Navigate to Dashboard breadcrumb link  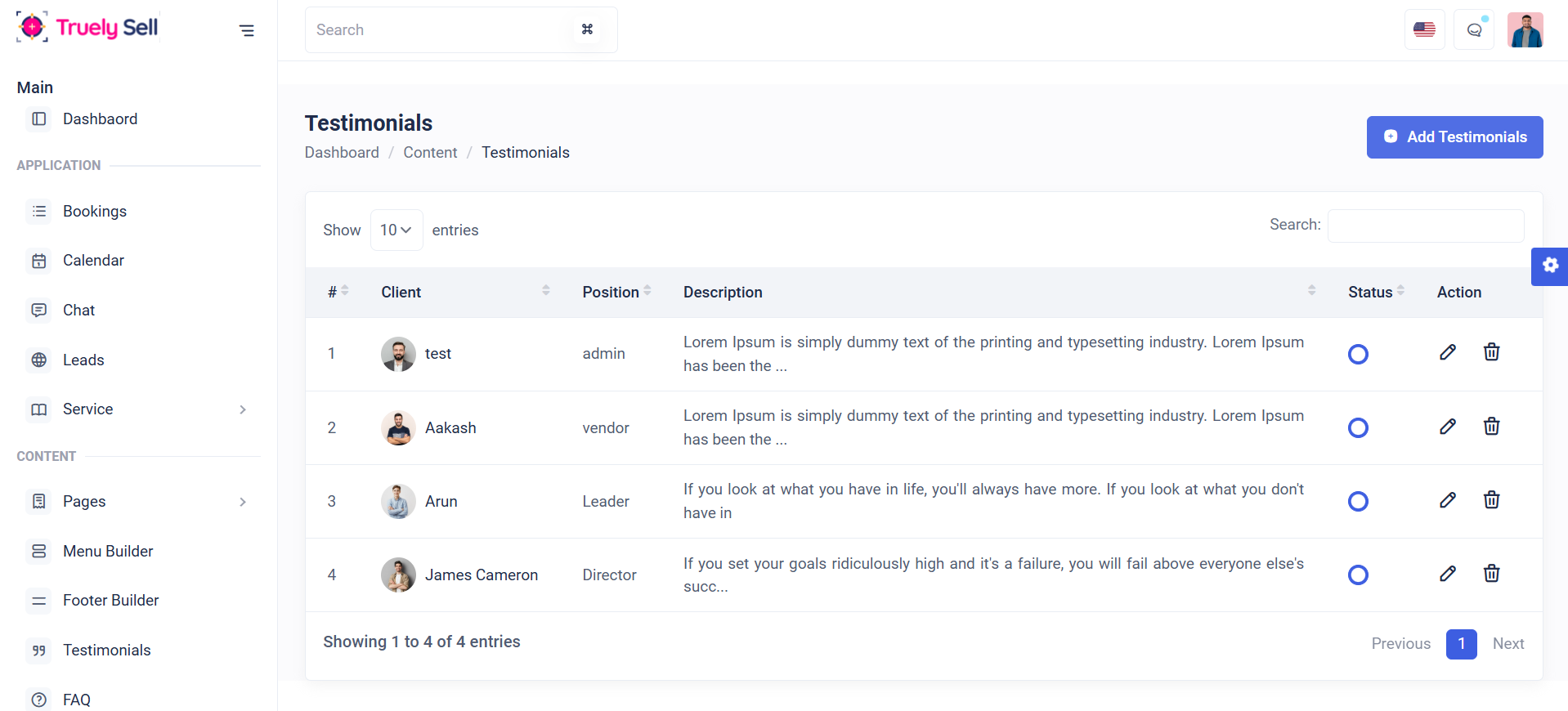pos(342,153)
